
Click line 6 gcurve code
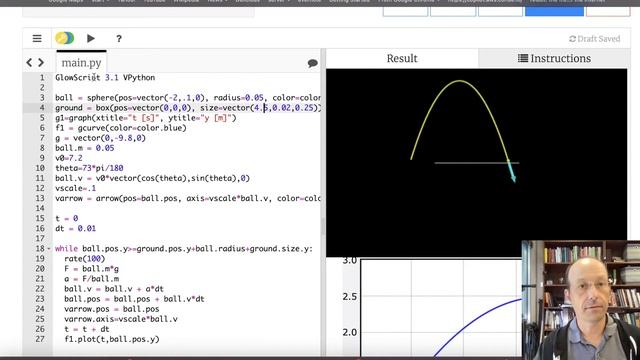tap(121, 128)
